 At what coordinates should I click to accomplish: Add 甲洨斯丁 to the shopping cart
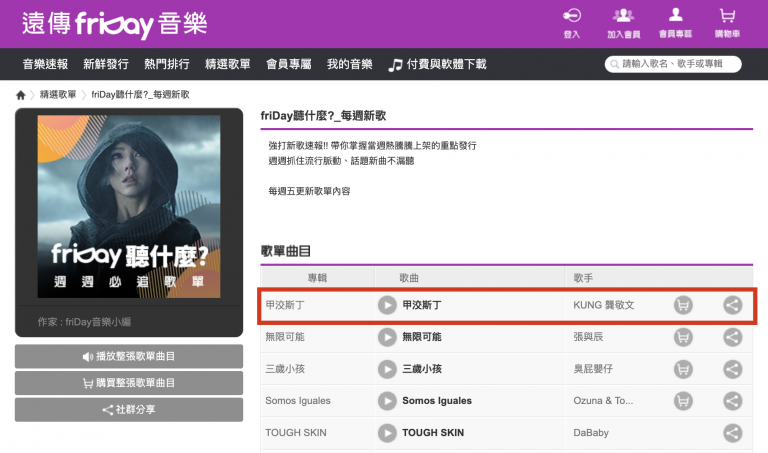[683, 305]
